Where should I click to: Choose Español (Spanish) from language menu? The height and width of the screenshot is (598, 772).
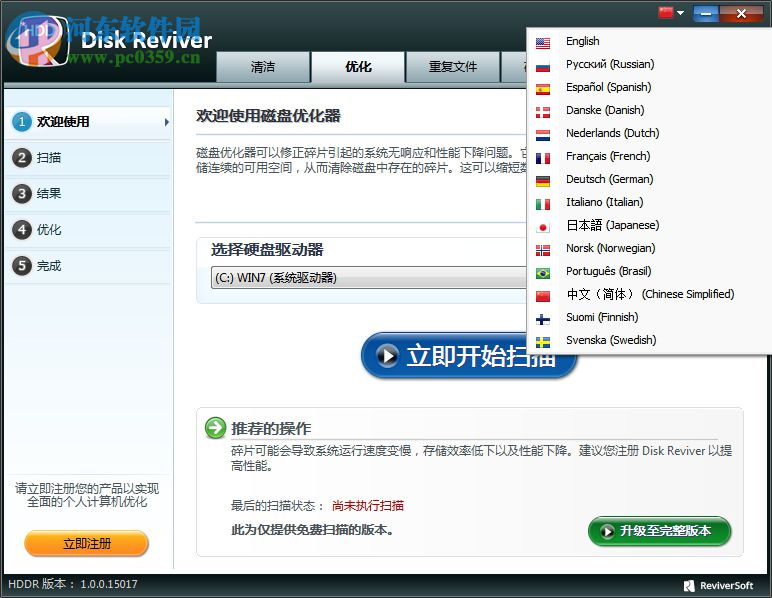pyautogui.click(x=609, y=88)
